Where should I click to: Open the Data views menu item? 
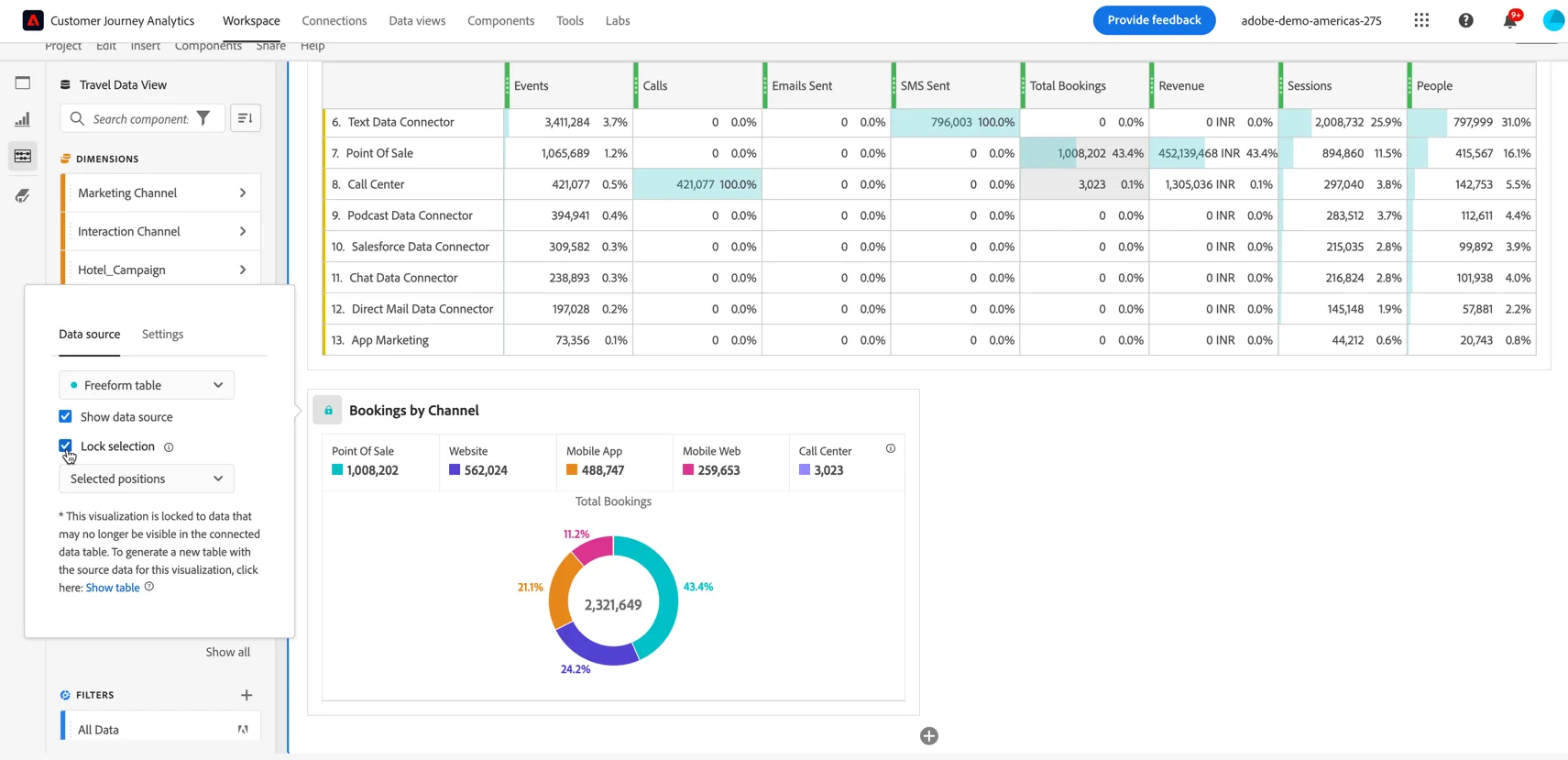point(417,20)
